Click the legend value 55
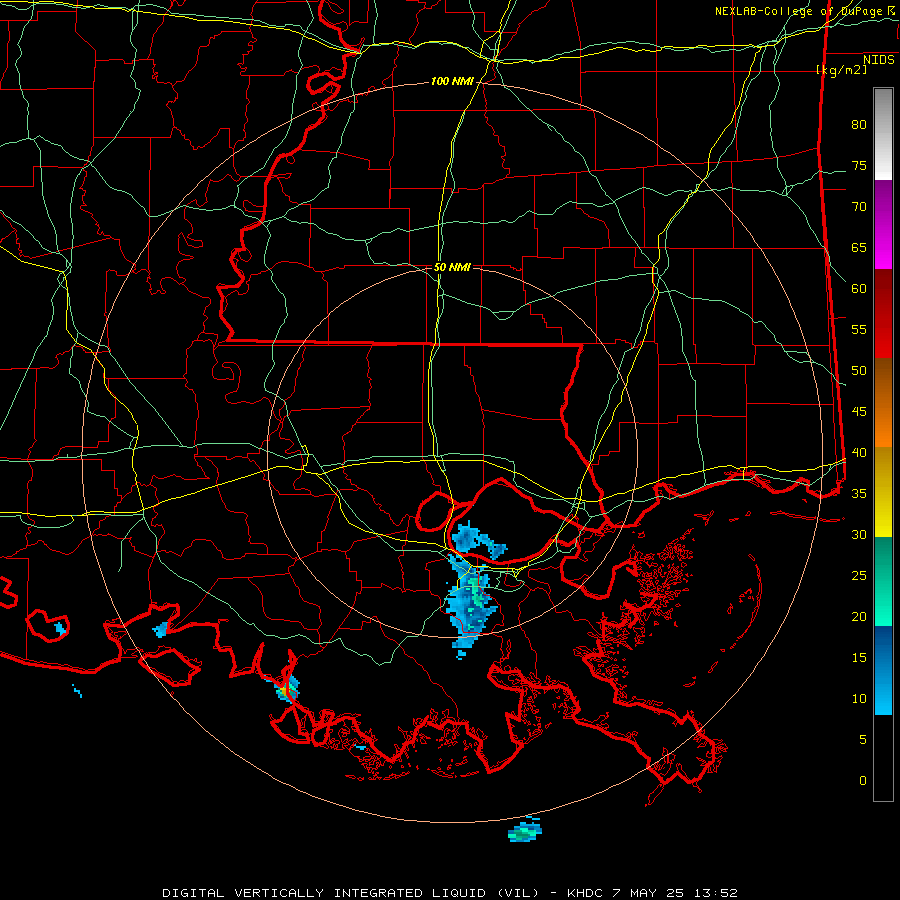Viewport: 900px width, 900px height. pos(859,330)
